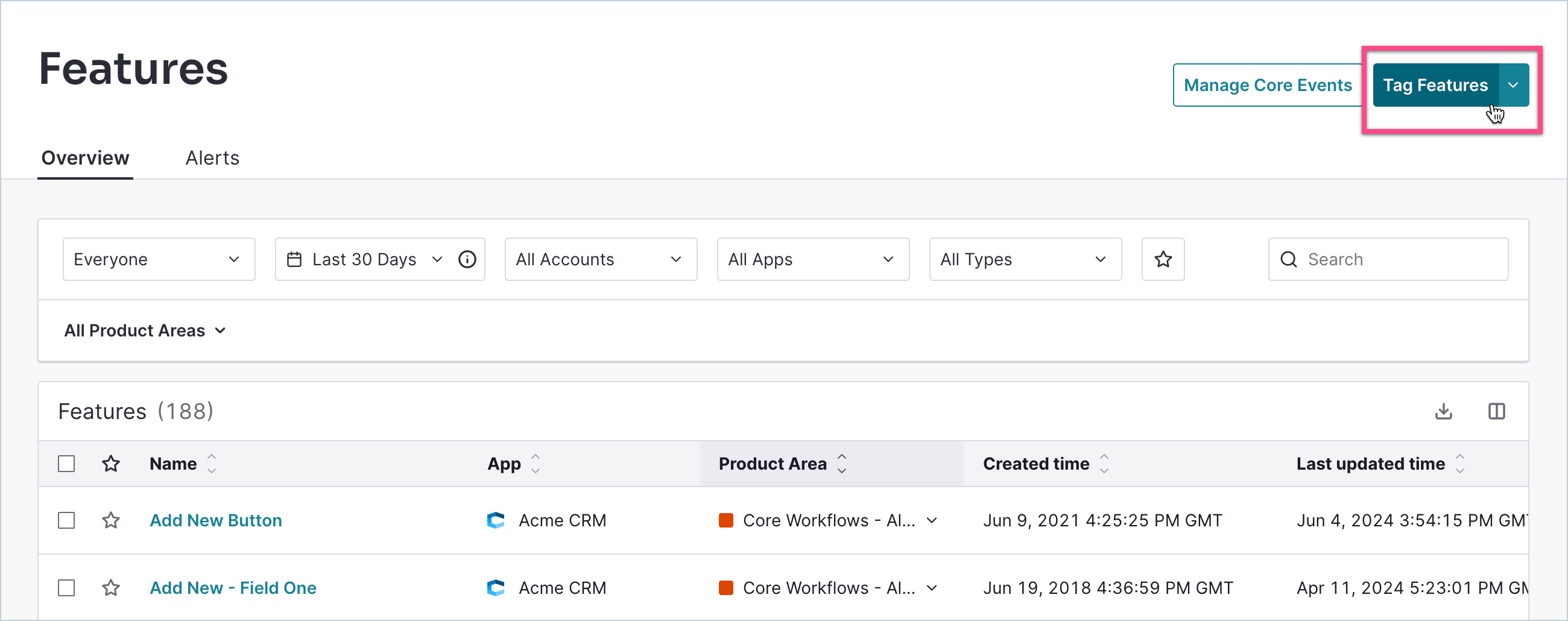1568x621 pixels.
Task: Click the orange Product Area color square
Action: pos(726,520)
